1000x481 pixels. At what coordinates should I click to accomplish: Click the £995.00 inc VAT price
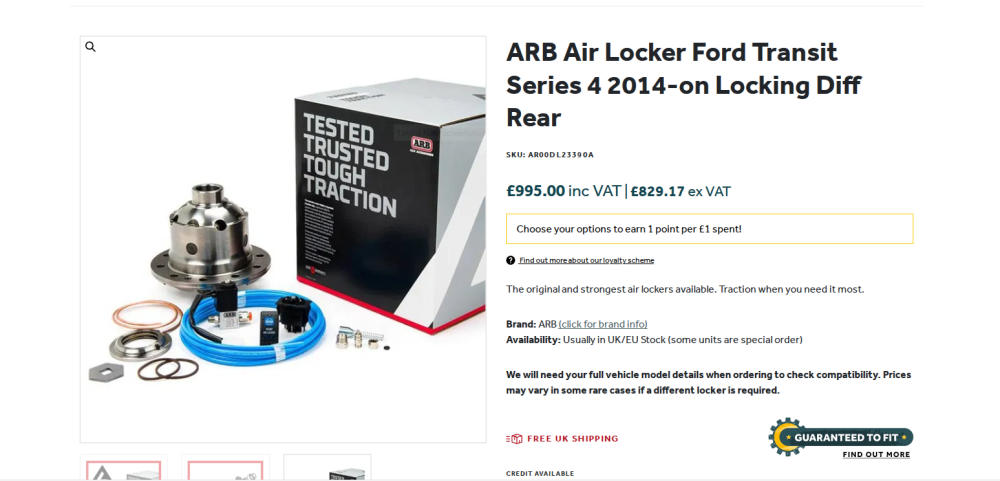(563, 191)
